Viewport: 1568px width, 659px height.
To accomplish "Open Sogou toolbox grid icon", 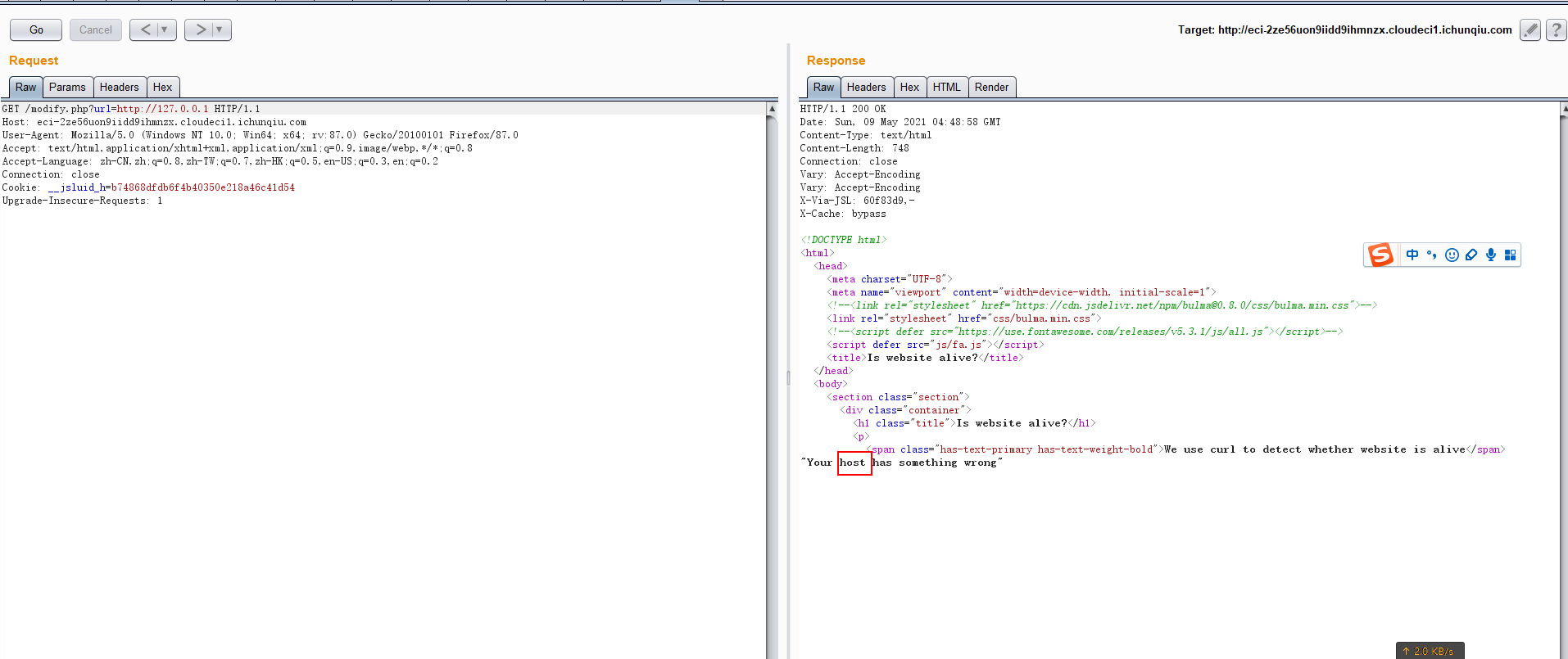I will point(1511,255).
